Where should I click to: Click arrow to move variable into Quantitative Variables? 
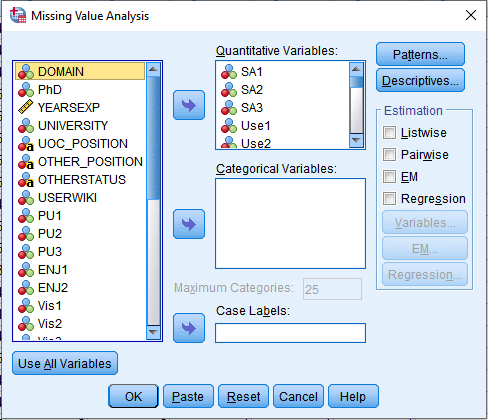click(189, 105)
